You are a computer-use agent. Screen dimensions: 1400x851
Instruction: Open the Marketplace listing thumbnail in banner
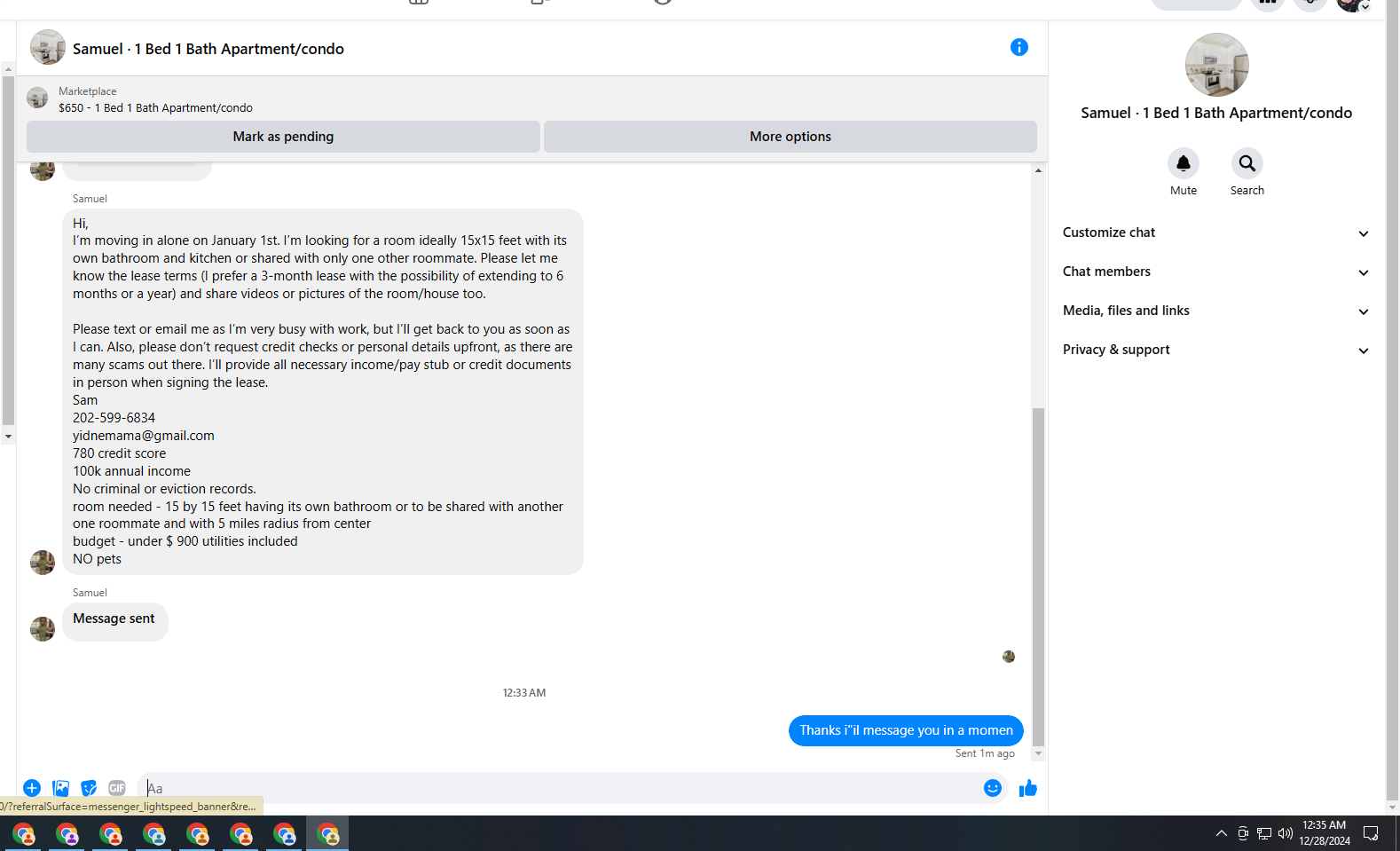click(x=37, y=98)
